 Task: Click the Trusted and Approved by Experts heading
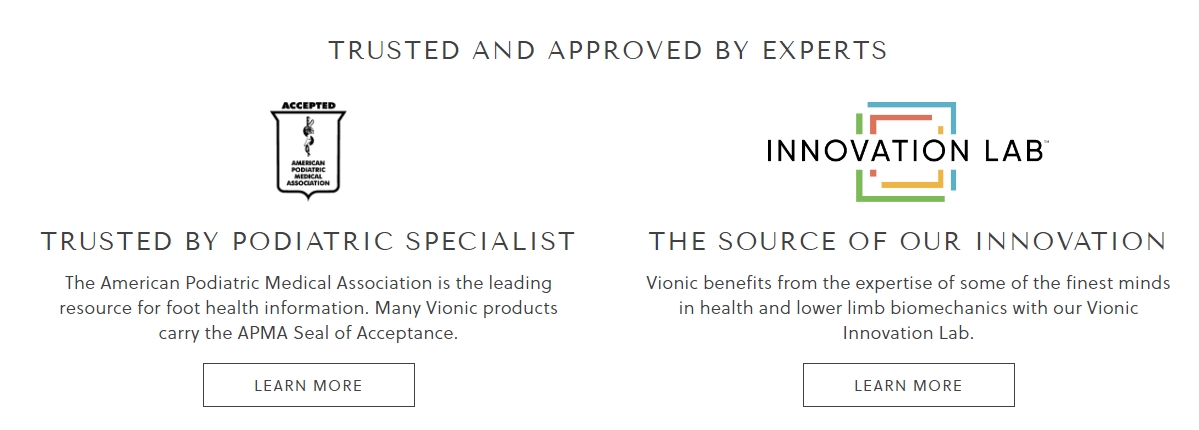[x=608, y=50]
